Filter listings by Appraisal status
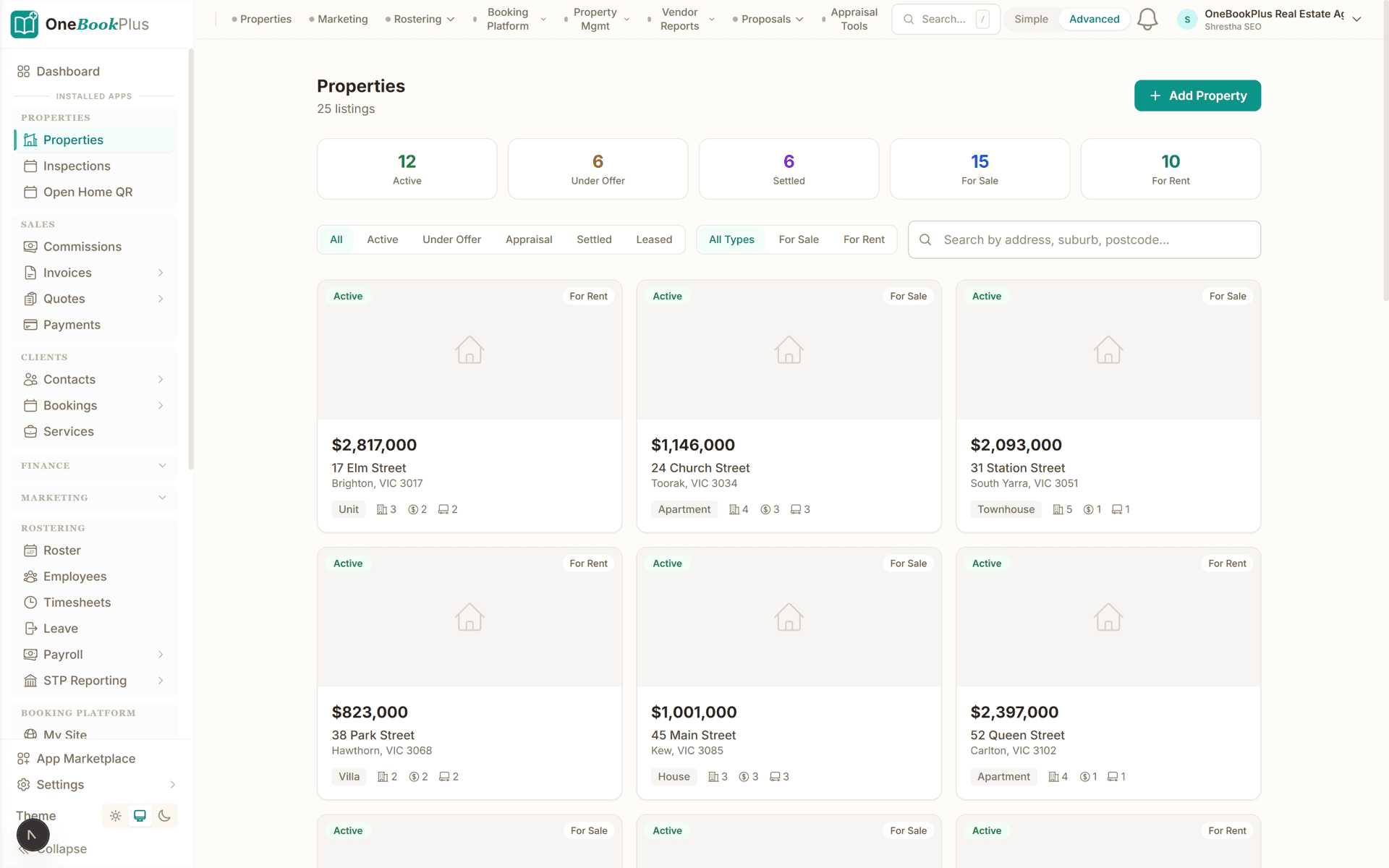 point(529,239)
